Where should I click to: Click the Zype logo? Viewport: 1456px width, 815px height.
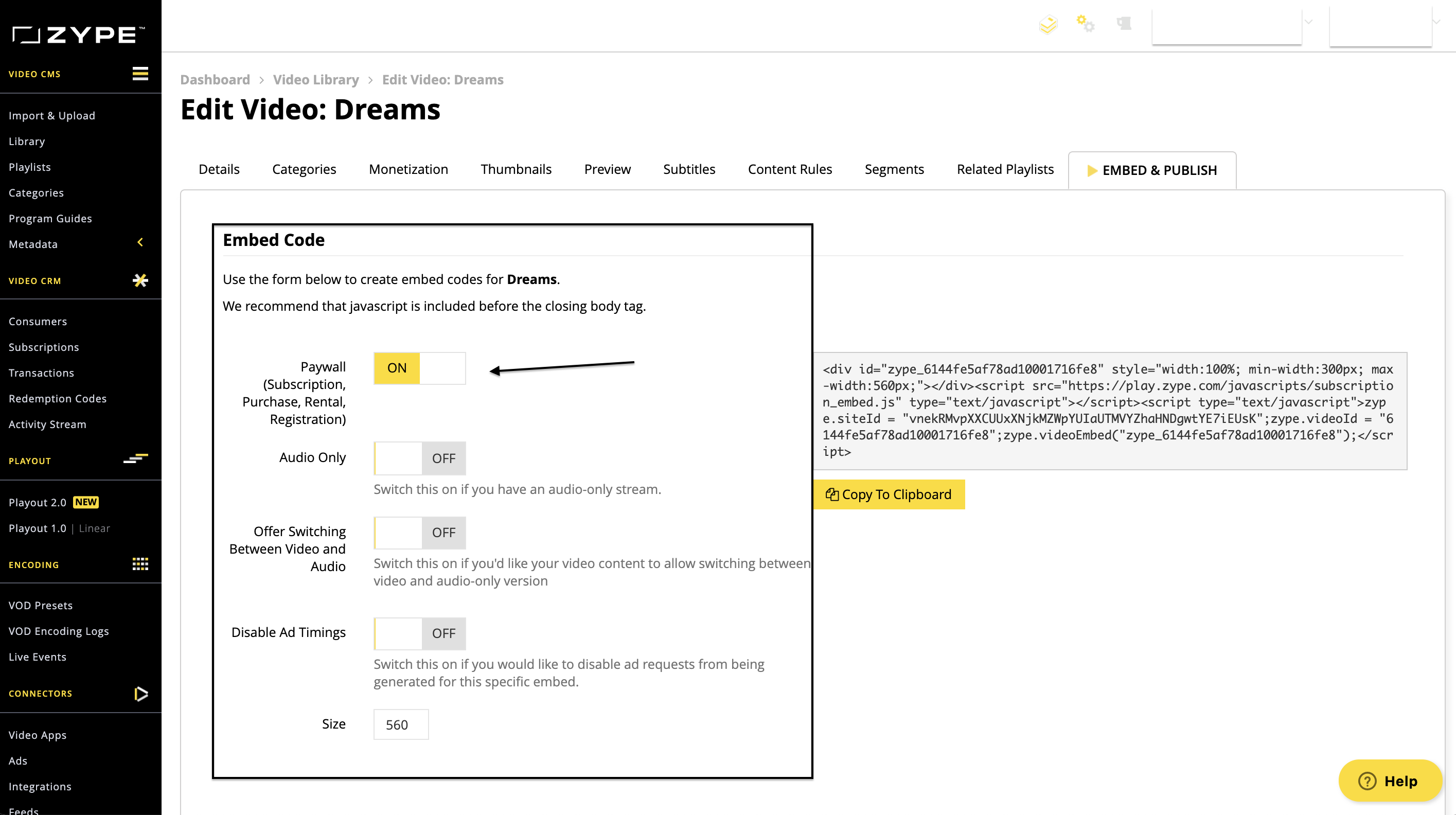(79, 34)
